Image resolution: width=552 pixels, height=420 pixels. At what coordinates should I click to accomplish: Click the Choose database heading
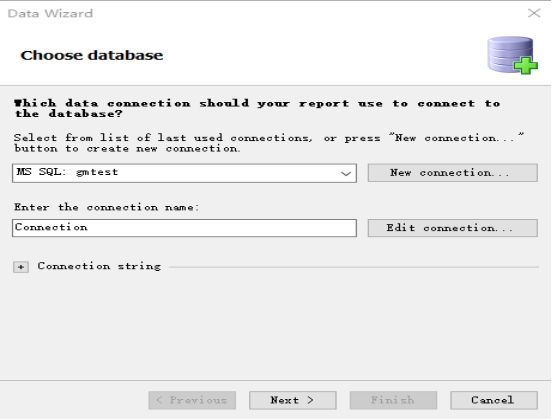click(92, 55)
